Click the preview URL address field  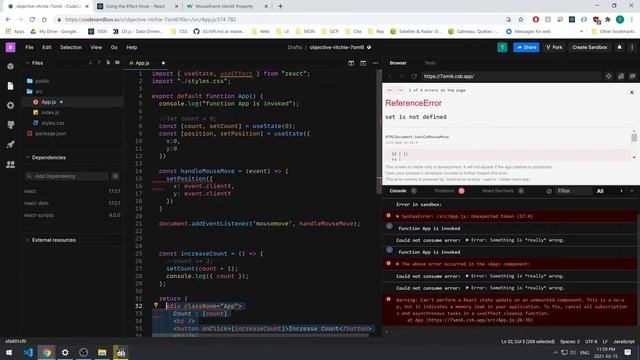(511, 76)
